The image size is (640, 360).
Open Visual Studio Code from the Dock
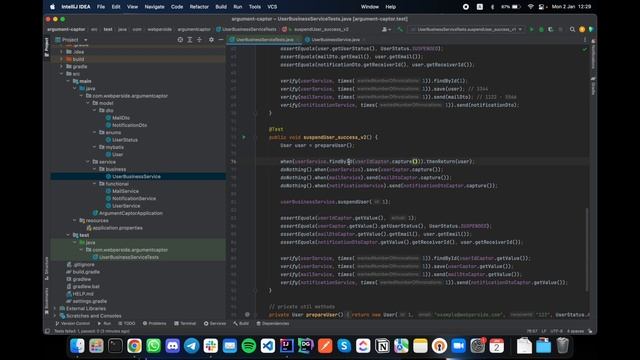pyautogui.click(x=268, y=346)
